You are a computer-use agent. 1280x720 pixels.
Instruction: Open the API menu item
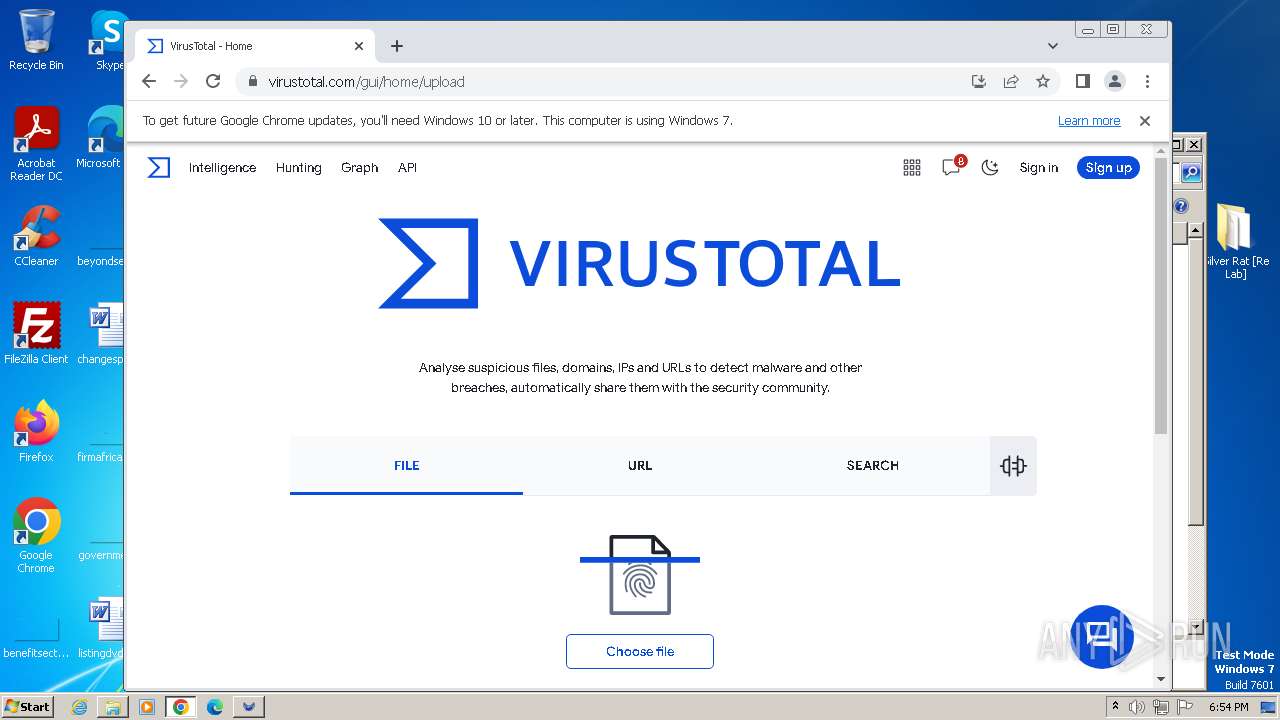coord(407,168)
